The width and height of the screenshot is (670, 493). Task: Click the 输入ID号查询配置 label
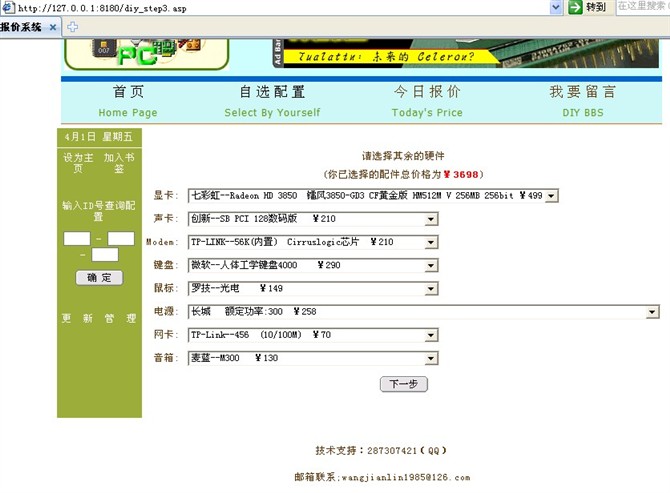tap(99, 211)
